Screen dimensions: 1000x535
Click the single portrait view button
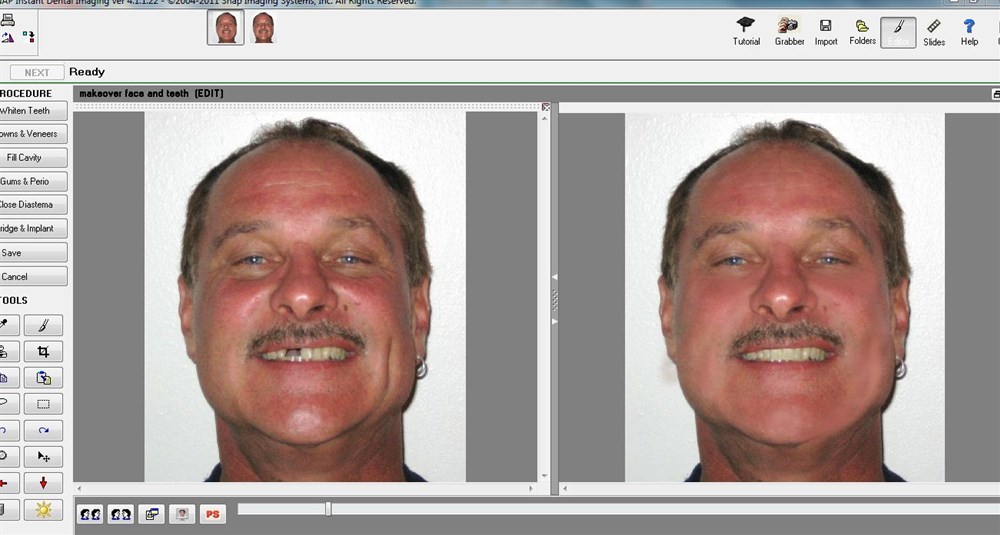(182, 514)
